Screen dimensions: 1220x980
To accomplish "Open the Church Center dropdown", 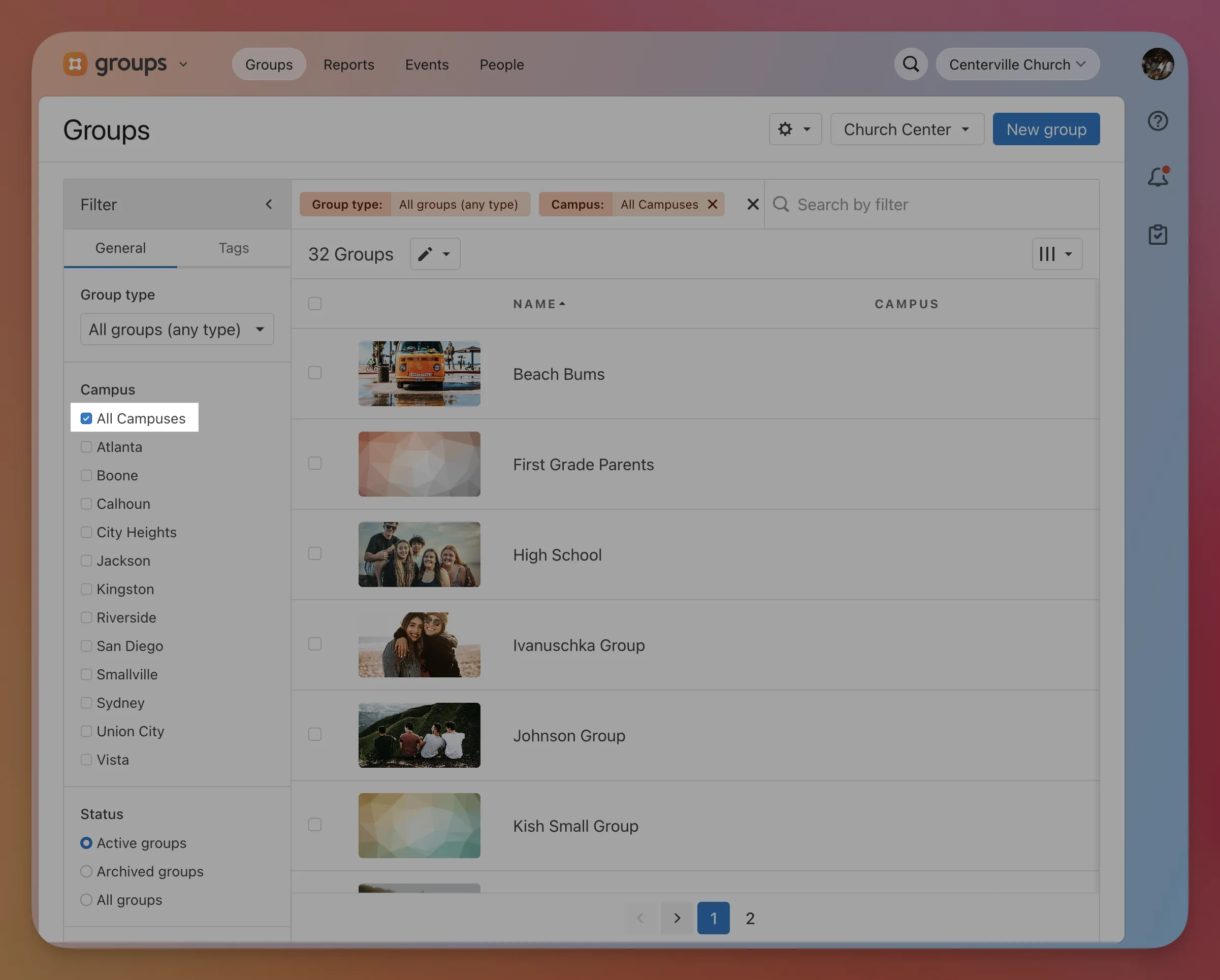I will click(907, 129).
